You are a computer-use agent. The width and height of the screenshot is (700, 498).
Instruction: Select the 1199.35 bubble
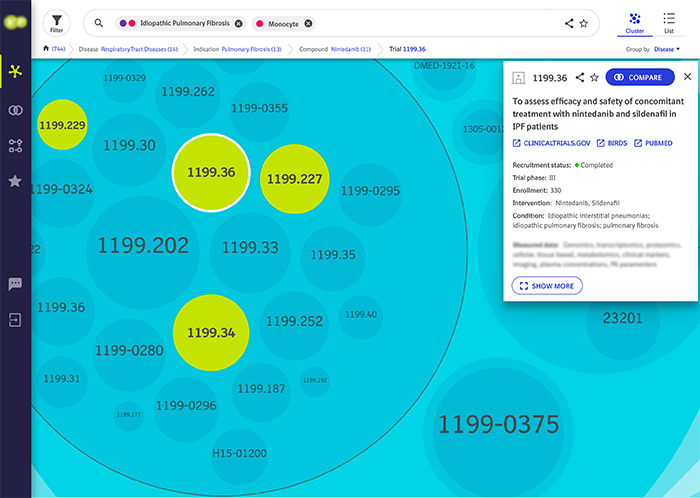pos(333,259)
